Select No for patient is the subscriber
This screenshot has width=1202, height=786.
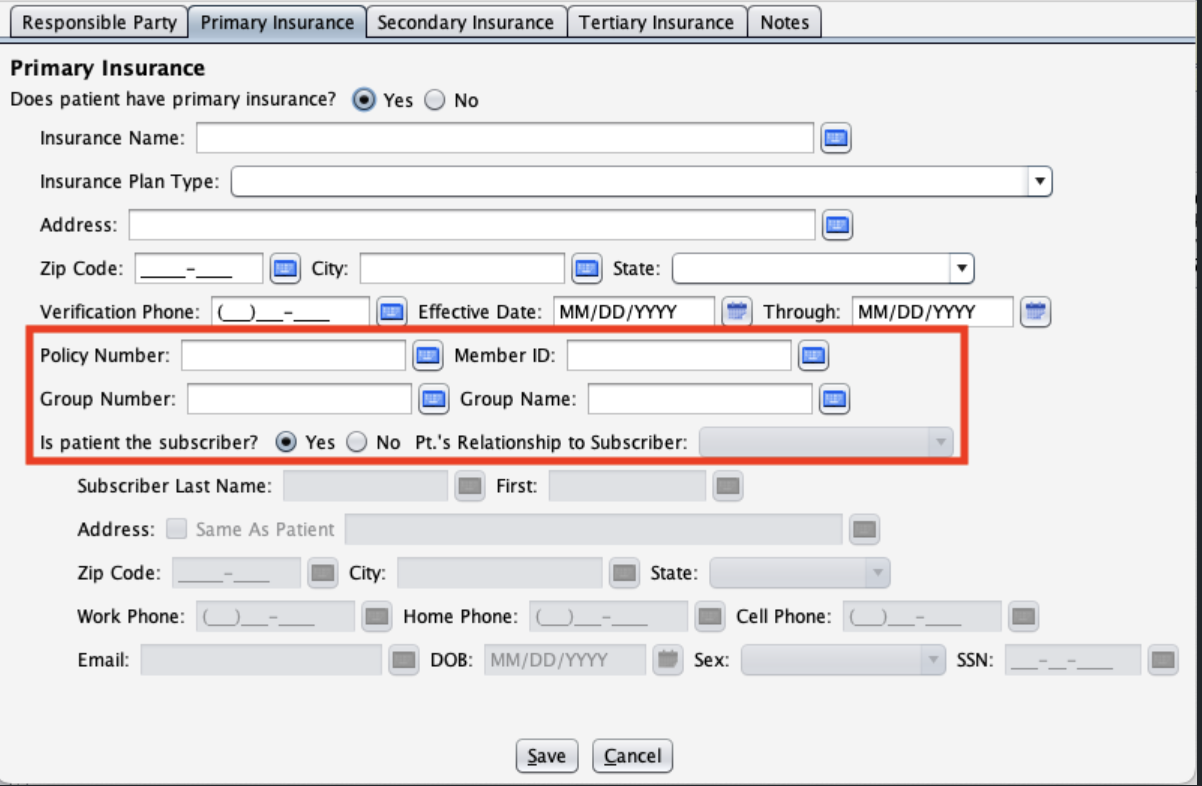pos(357,442)
